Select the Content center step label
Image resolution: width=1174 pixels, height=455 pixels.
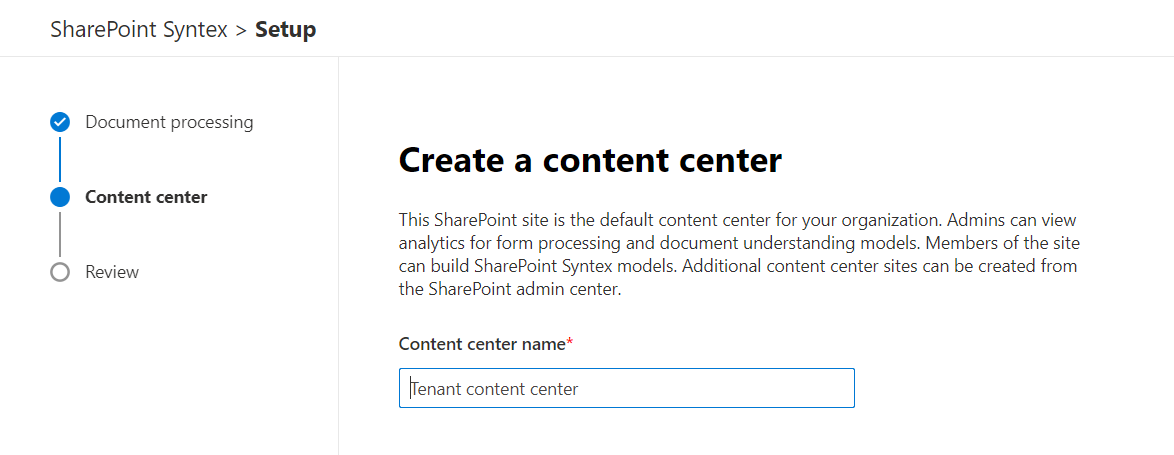146,197
